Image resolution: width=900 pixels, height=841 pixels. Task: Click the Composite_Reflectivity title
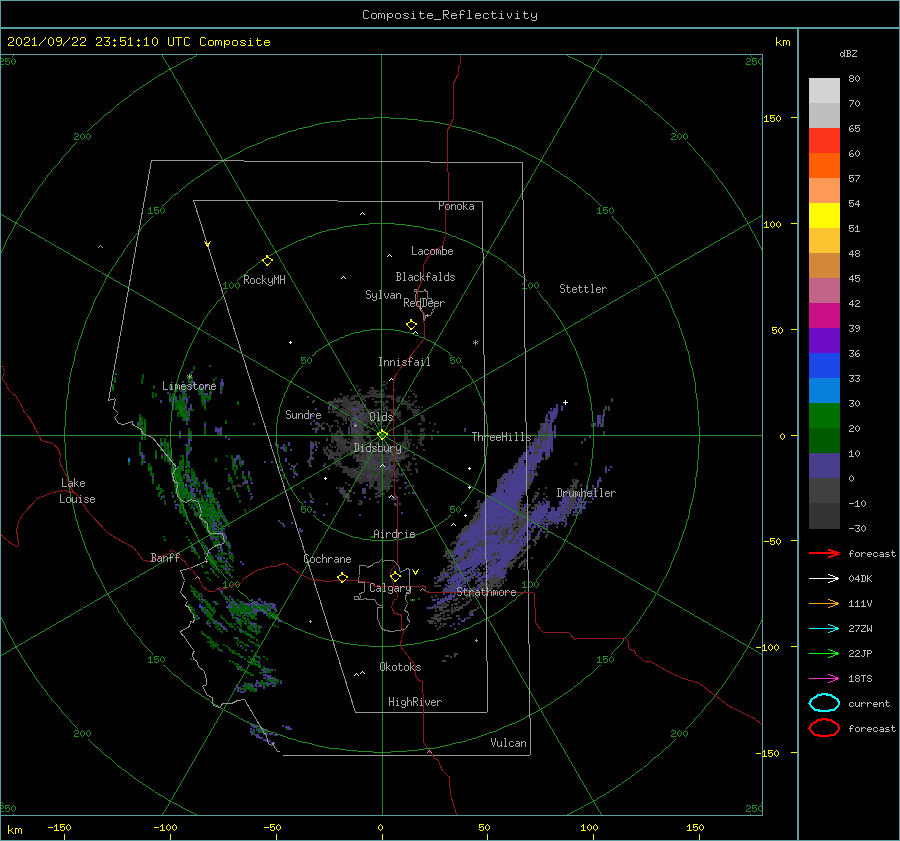[450, 15]
